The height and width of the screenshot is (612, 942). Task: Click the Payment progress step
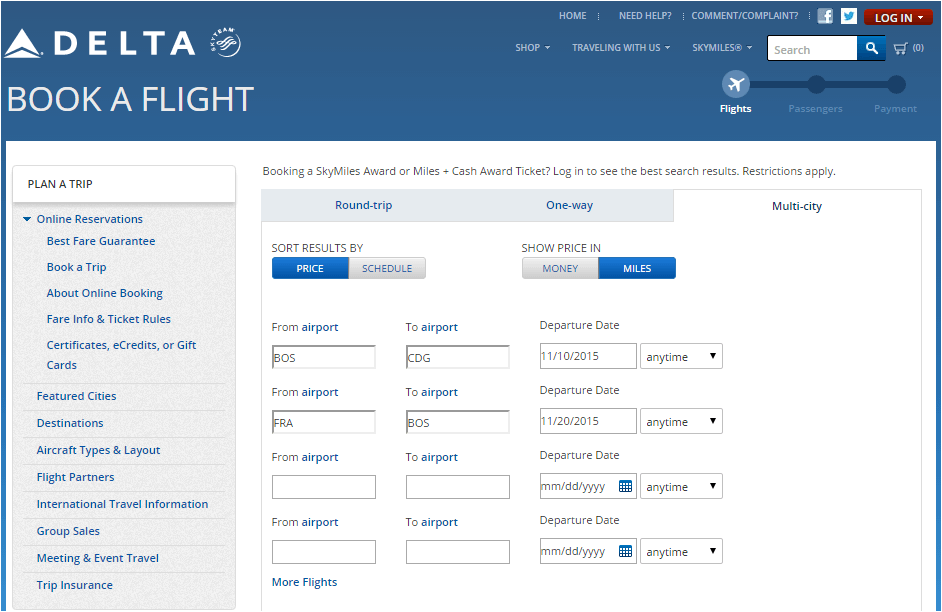pos(896,85)
